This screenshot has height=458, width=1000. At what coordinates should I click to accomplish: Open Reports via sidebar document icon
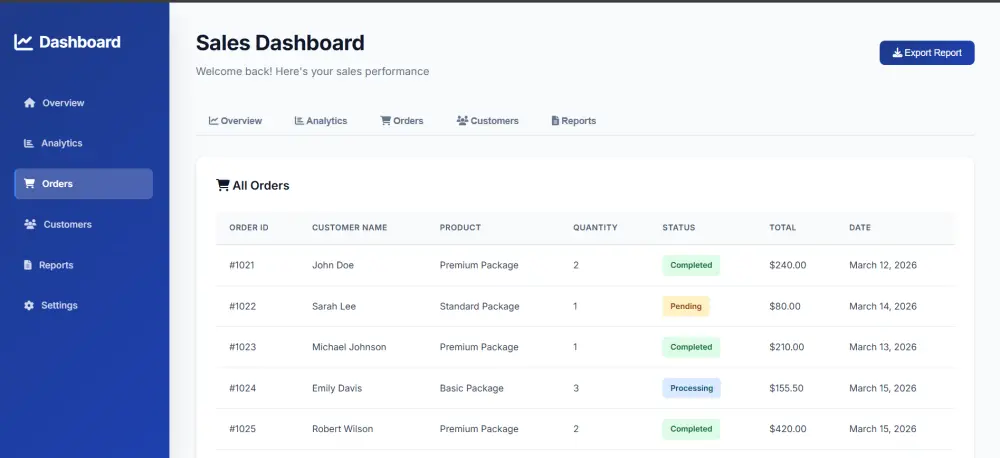pyautogui.click(x=28, y=265)
